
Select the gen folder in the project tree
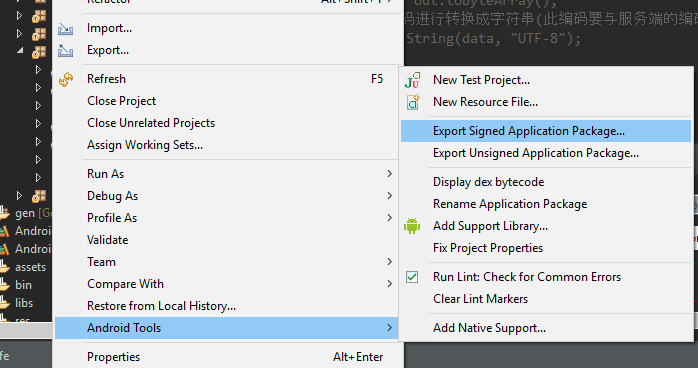point(25,213)
